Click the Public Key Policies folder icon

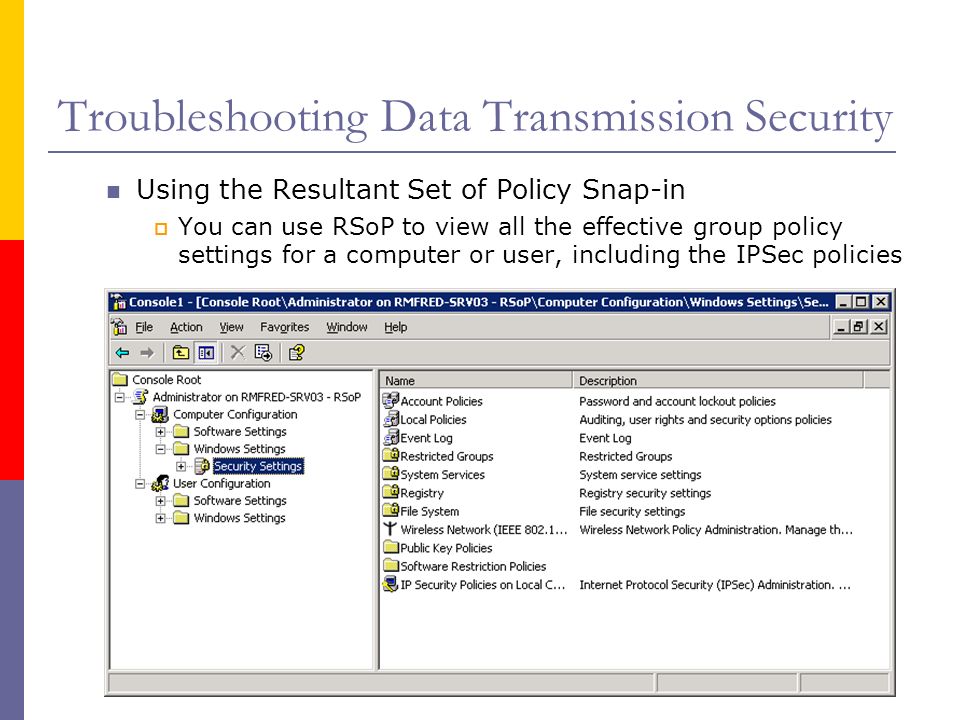click(391, 547)
